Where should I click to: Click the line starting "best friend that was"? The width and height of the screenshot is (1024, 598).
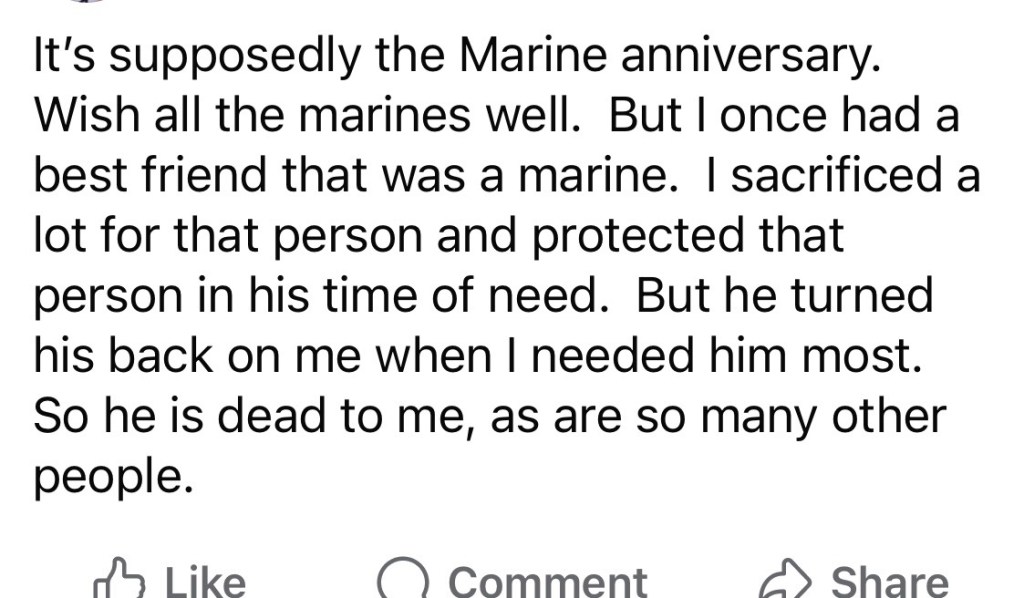tap(506, 177)
